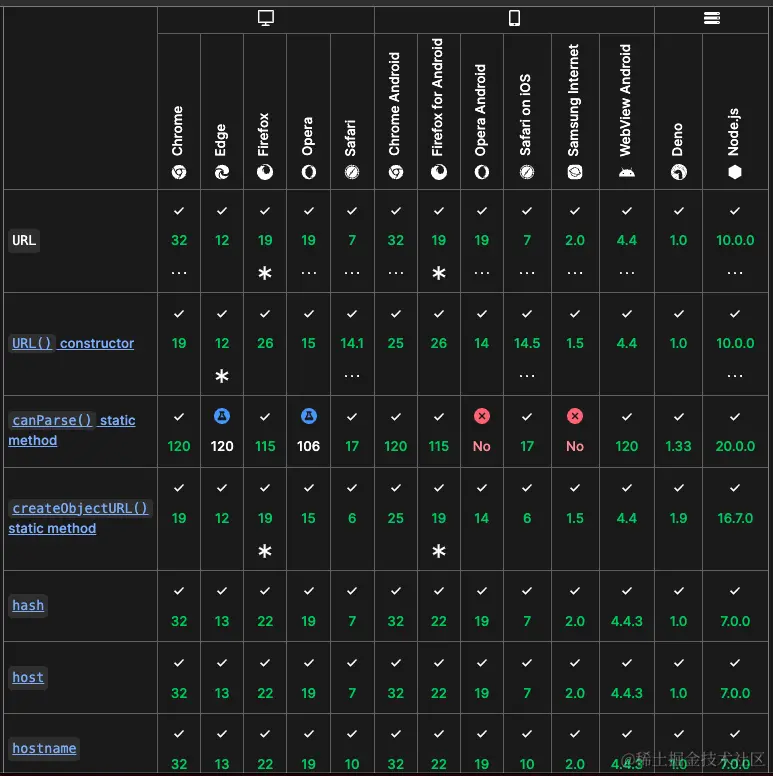The height and width of the screenshot is (776, 773).
Task: Expand ellipsis in URL() constructor Safari cell
Action: (352, 376)
